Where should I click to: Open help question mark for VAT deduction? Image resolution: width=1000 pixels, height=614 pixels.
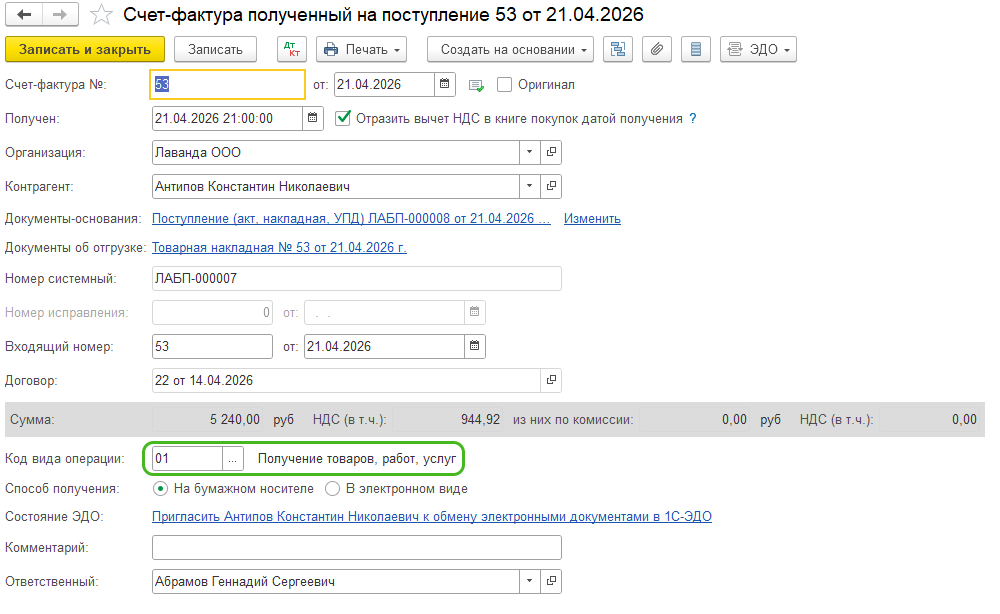pos(693,119)
